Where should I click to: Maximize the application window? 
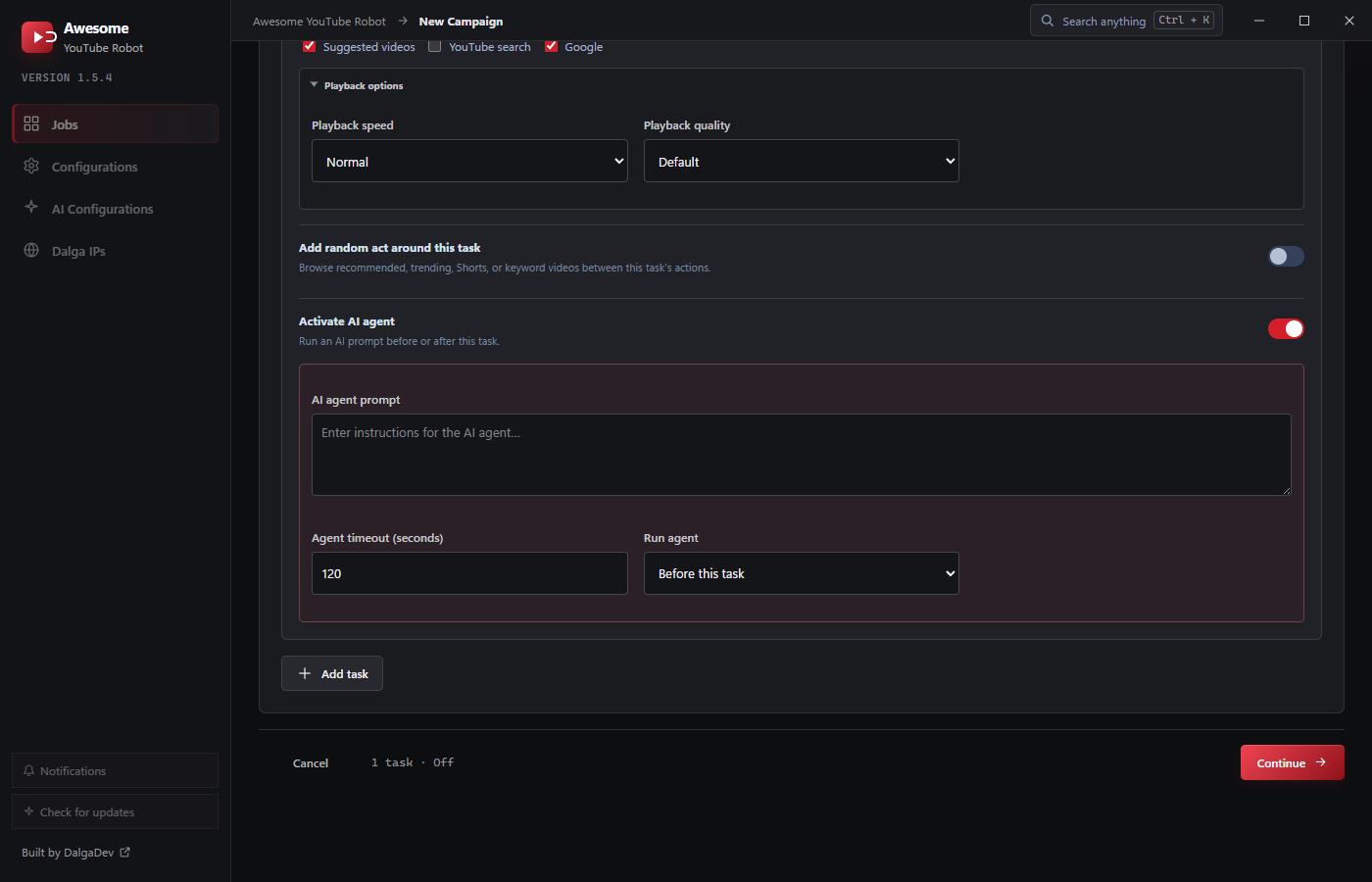click(x=1304, y=21)
